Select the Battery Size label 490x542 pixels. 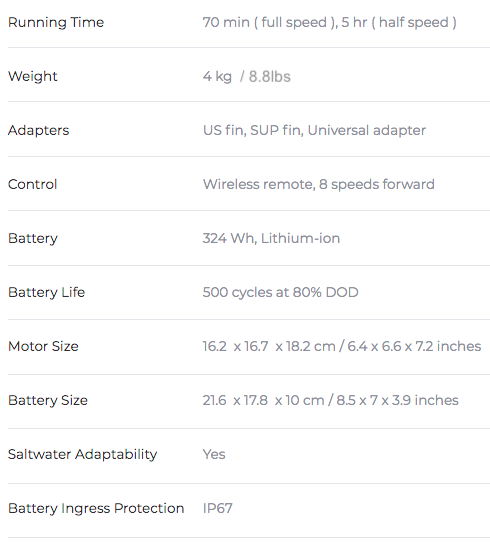click(x=48, y=400)
